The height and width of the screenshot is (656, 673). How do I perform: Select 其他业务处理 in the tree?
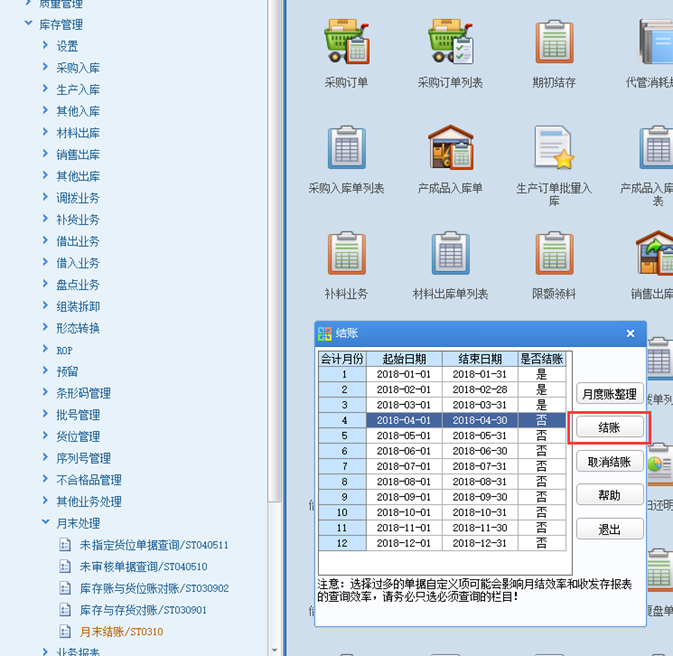89,501
